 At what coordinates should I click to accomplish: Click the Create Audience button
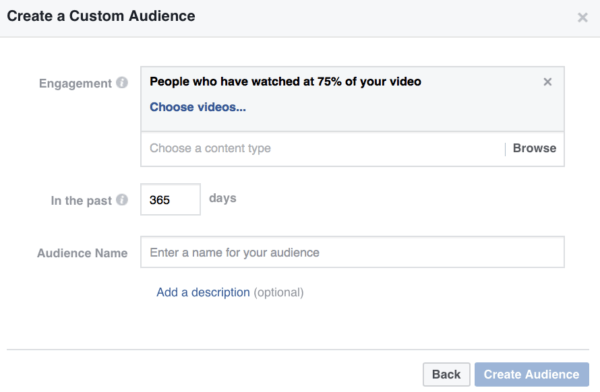[x=532, y=374]
